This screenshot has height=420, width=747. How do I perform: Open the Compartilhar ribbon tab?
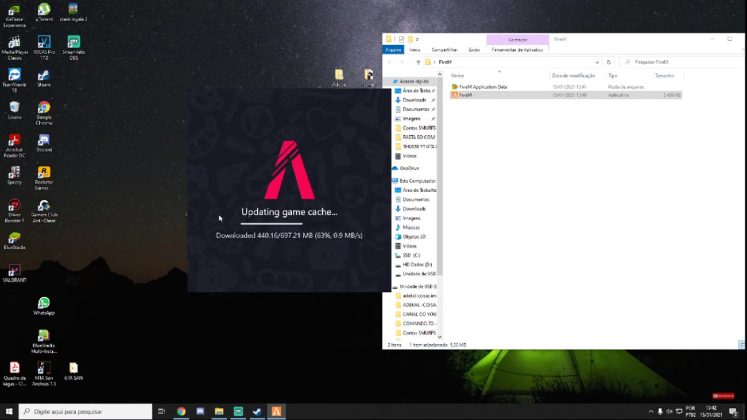(x=444, y=50)
